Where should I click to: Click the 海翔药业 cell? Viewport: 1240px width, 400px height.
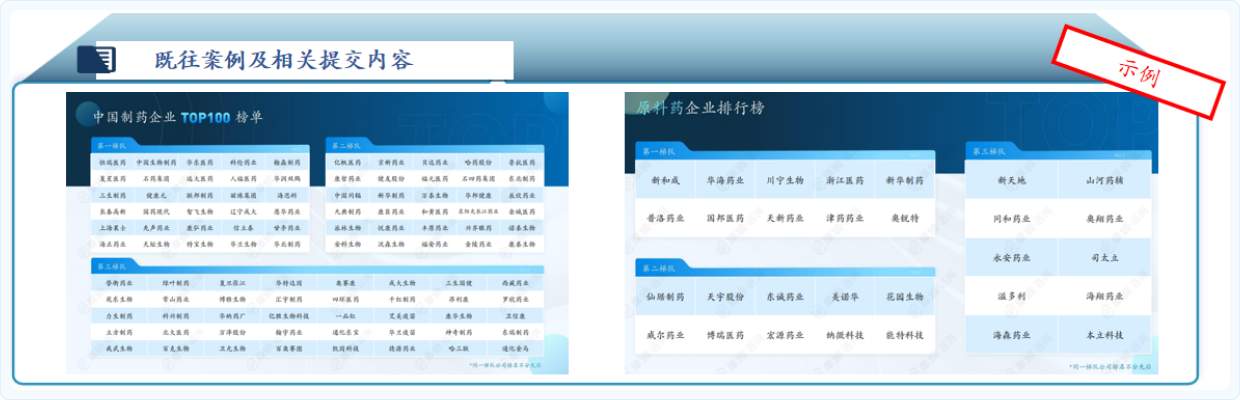[x=1103, y=296]
